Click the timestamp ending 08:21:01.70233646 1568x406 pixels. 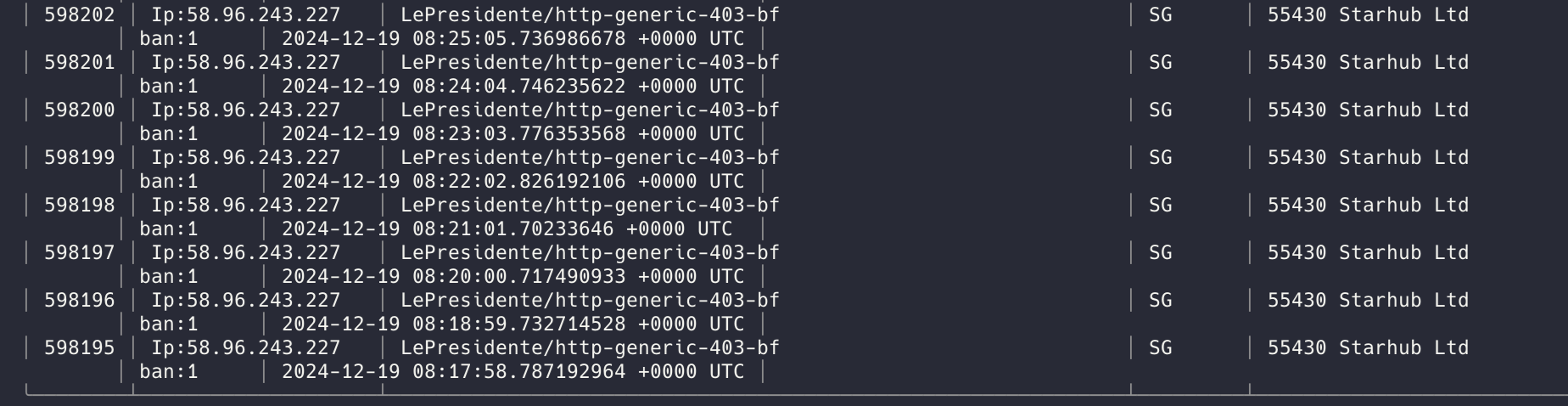(448, 229)
